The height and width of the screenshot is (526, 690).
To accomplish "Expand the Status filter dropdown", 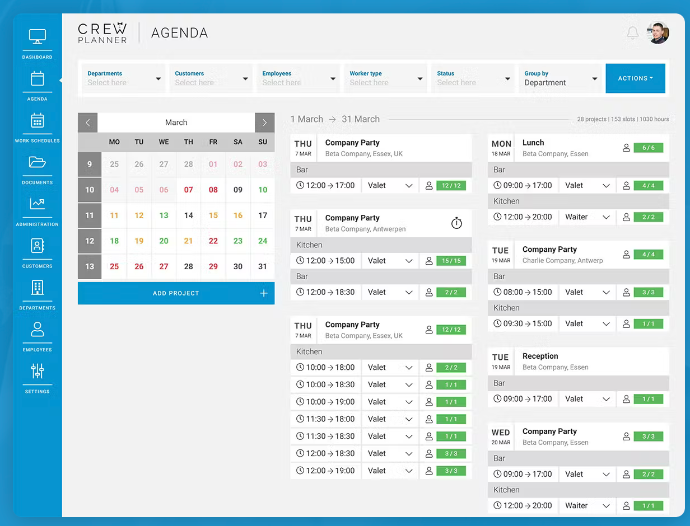I will point(473,78).
